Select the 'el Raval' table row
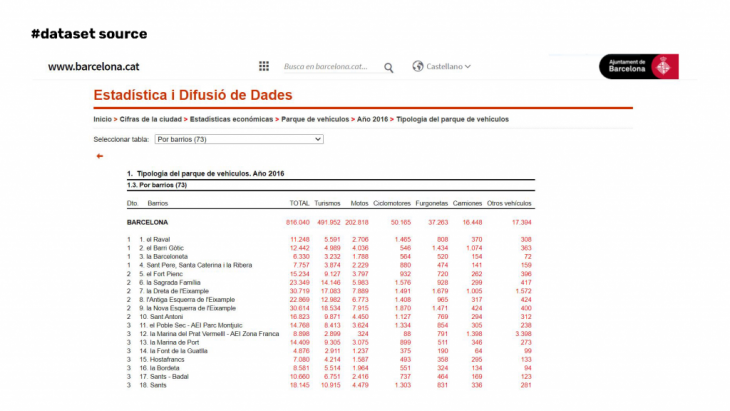The width and height of the screenshot is (730, 411). [x=158, y=239]
